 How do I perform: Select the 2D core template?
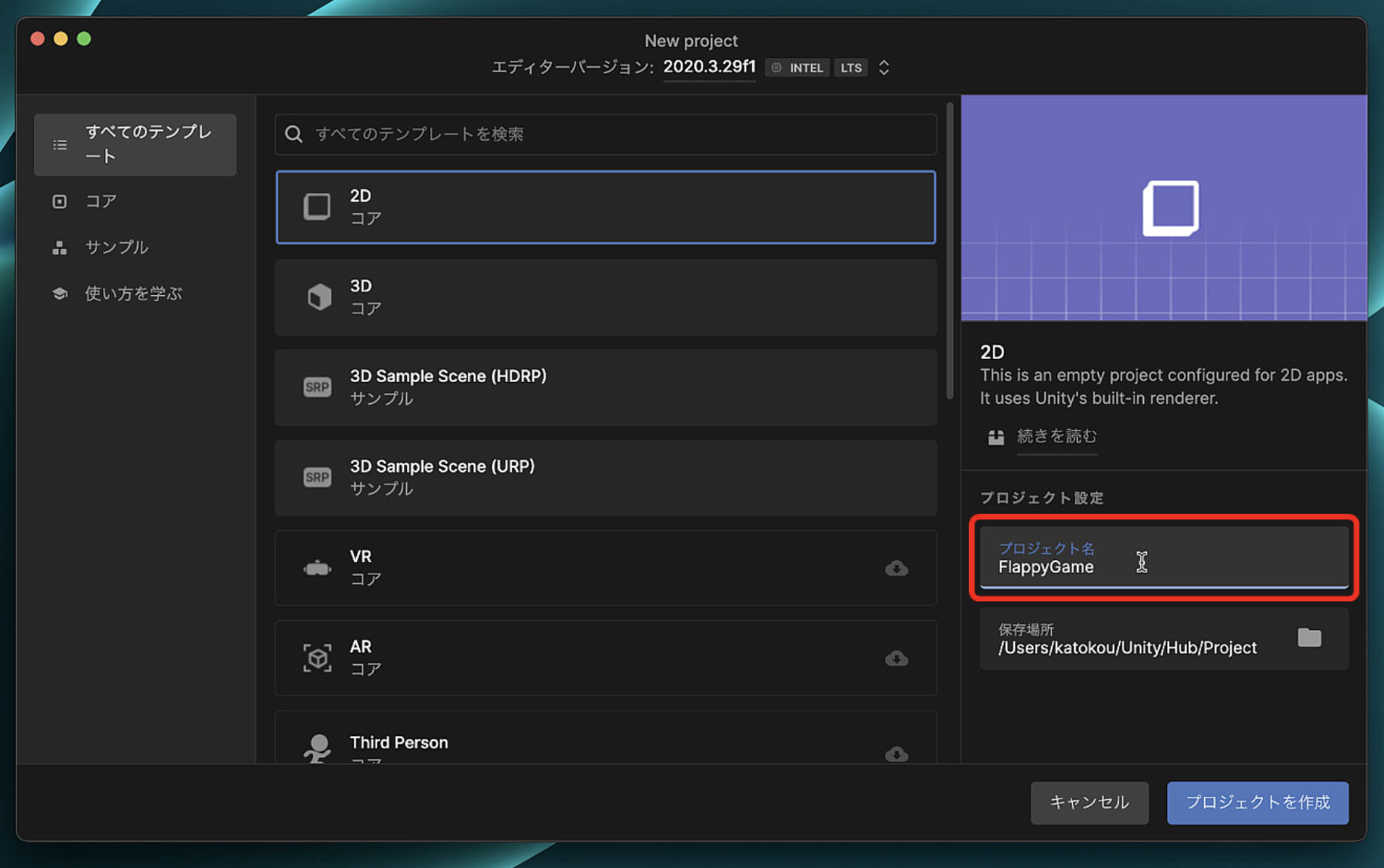[605, 207]
